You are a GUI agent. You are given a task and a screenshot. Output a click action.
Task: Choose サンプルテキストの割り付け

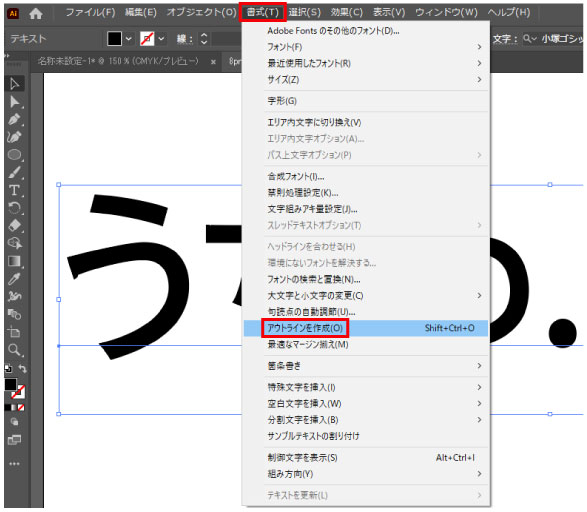(x=366, y=436)
